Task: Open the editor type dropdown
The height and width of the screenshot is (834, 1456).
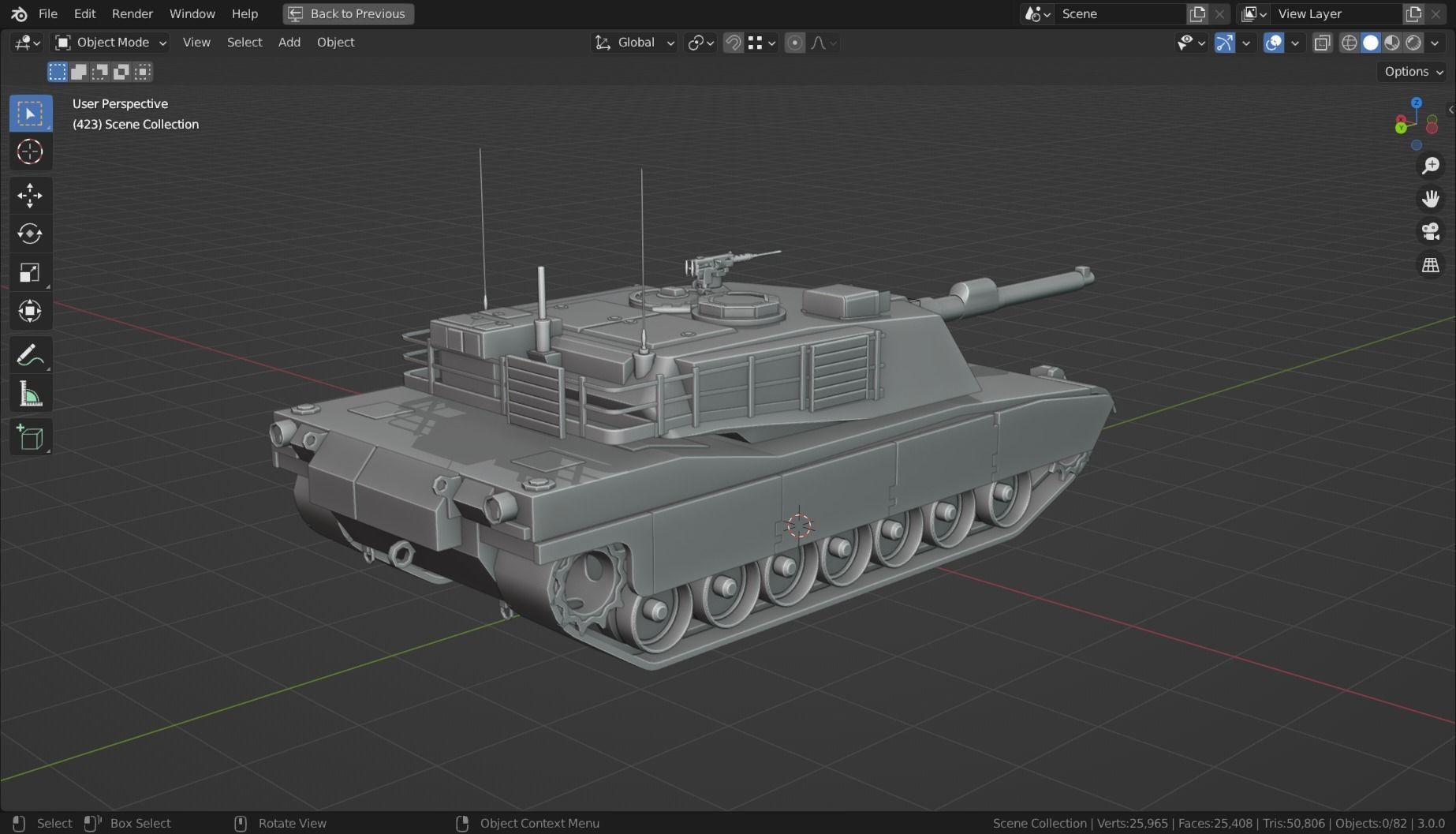Action: [x=27, y=43]
